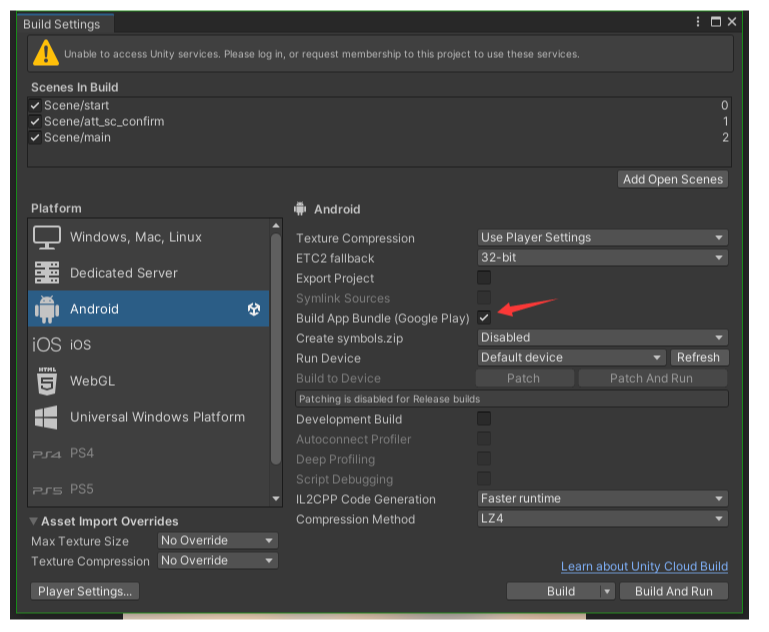Screen dimensions: 769x632
Task: Open the three-dot window options menu
Action: pyautogui.click(x=698, y=22)
